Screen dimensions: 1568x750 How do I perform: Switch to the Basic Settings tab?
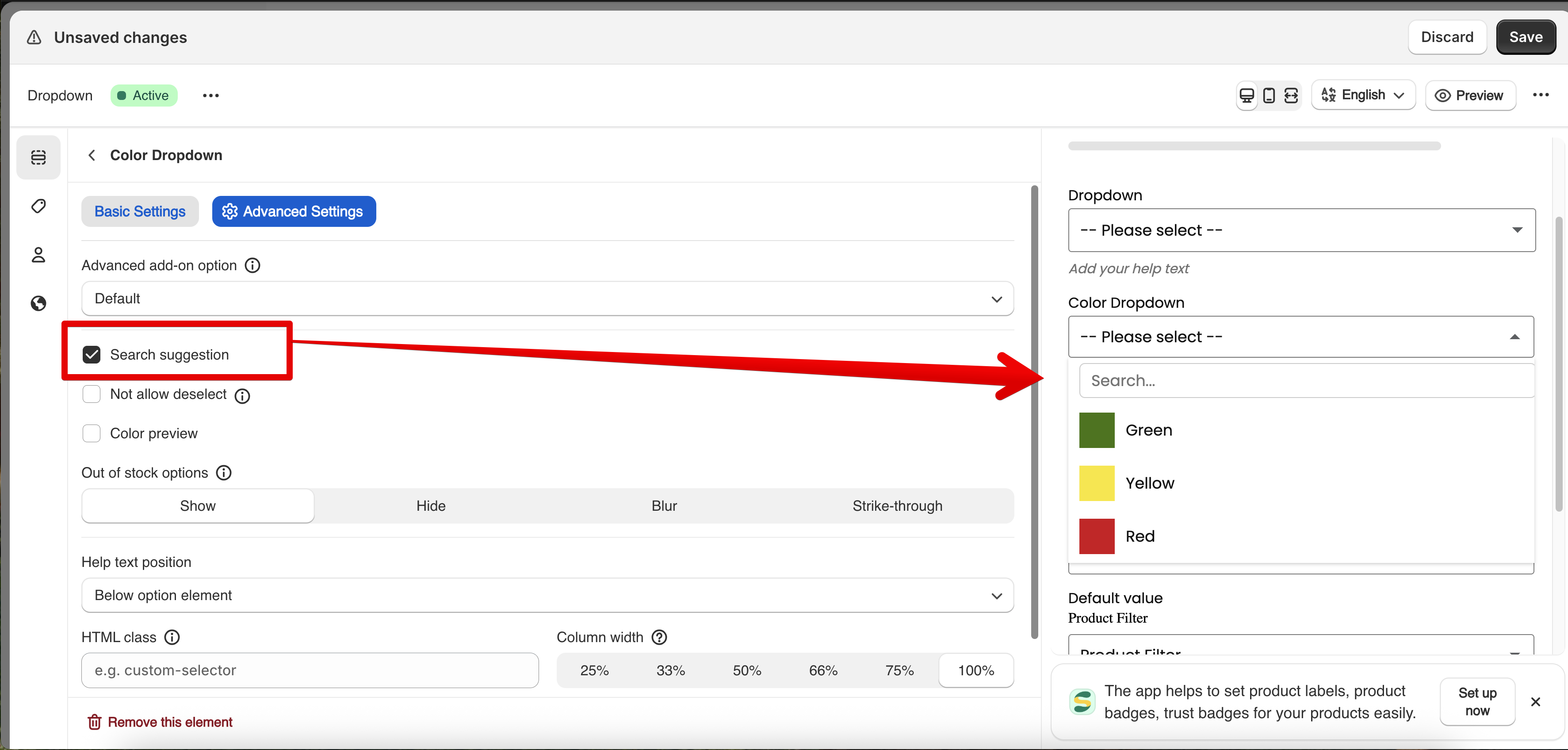140,211
